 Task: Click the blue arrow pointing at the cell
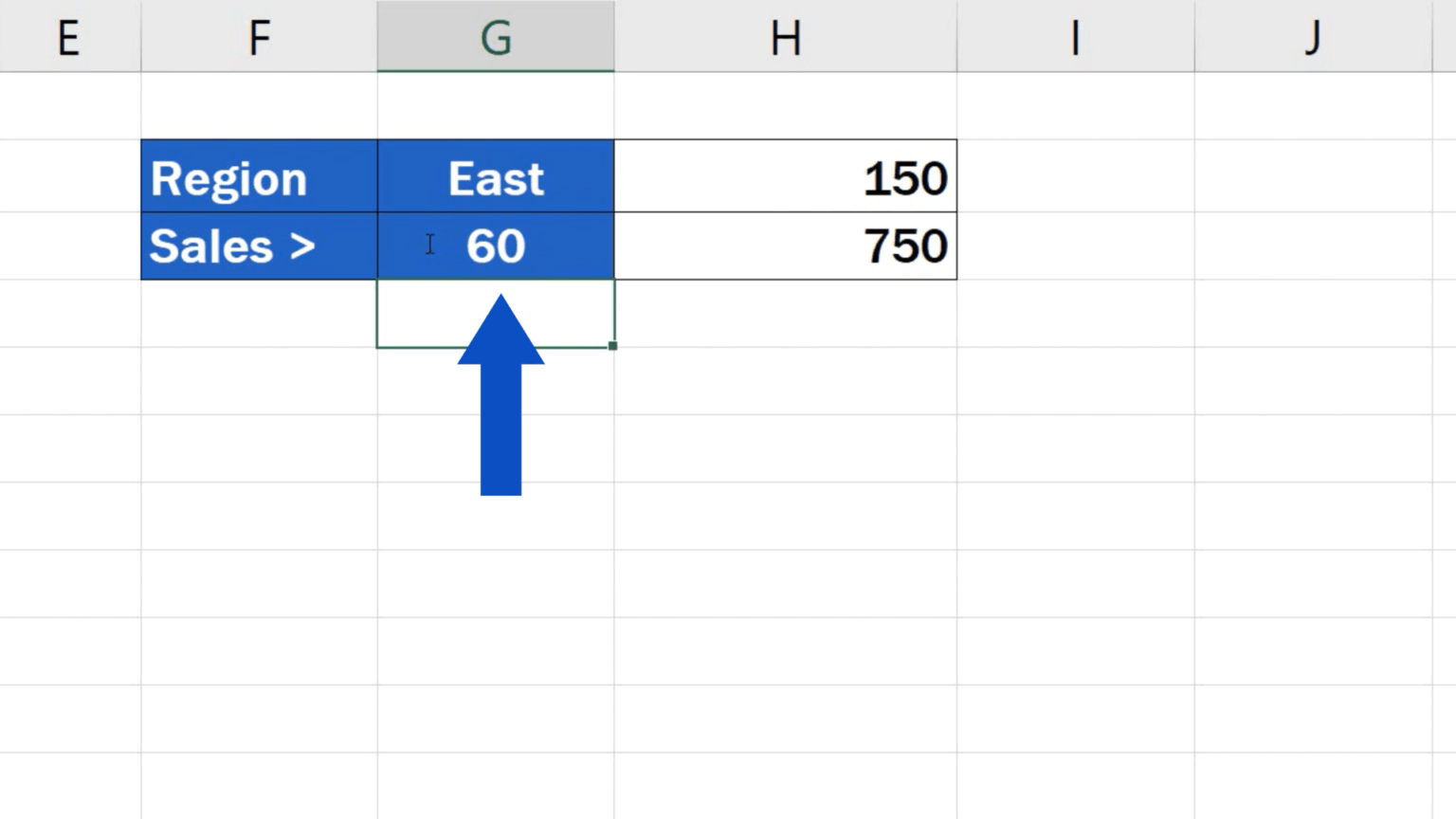click(x=500, y=398)
